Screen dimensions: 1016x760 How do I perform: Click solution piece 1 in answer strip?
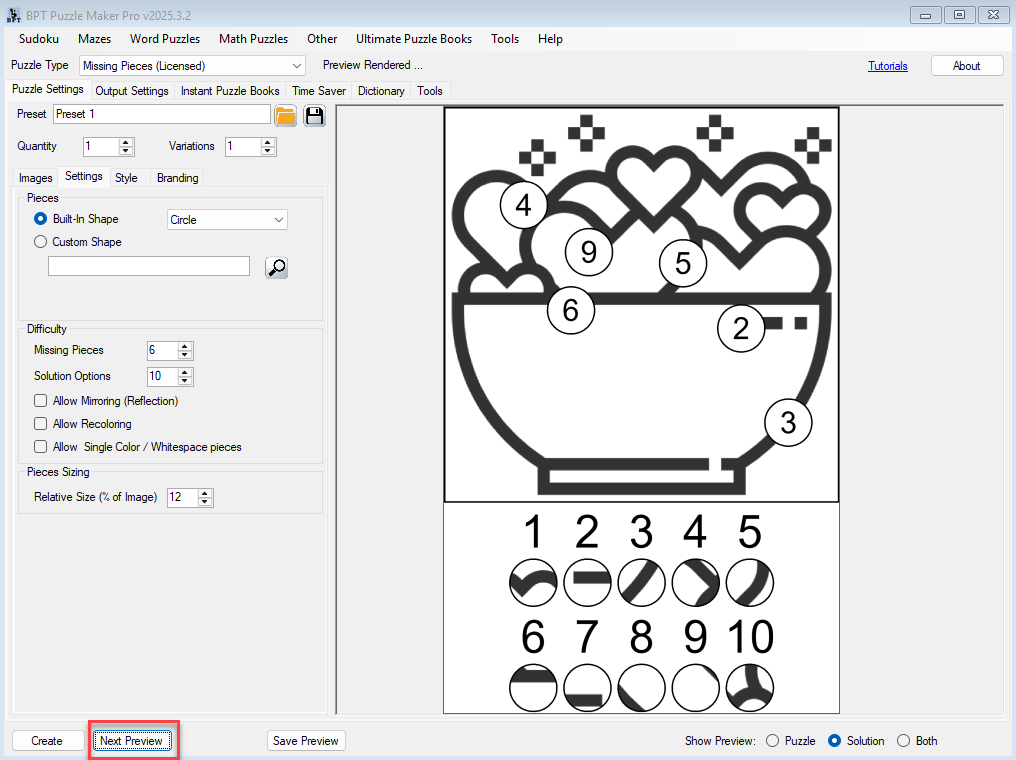(533, 582)
